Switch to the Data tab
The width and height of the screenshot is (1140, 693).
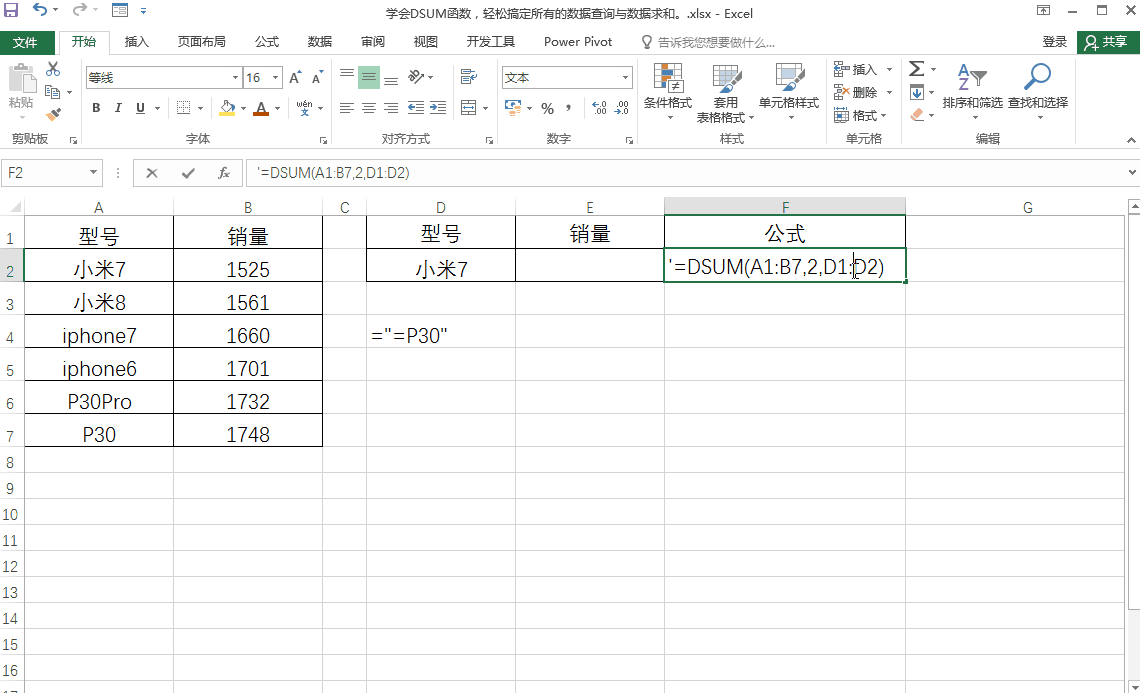tap(320, 41)
